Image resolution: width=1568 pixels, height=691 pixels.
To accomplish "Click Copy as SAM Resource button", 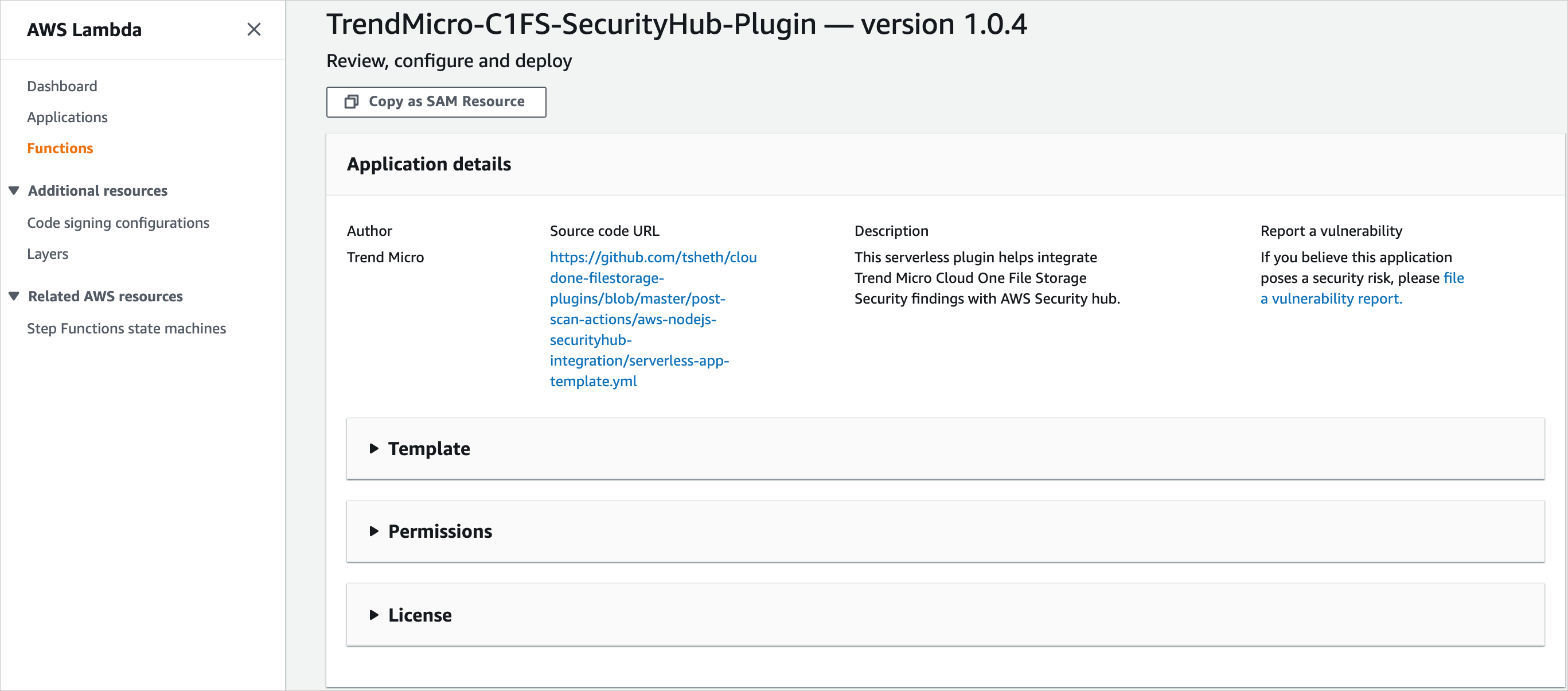I will (x=436, y=102).
